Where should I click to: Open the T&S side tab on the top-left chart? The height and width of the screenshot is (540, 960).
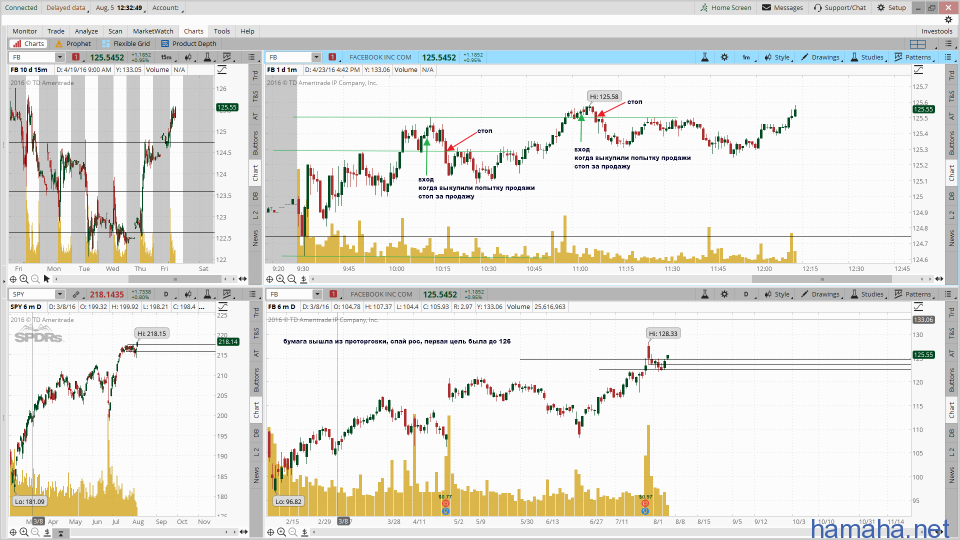tap(255, 96)
